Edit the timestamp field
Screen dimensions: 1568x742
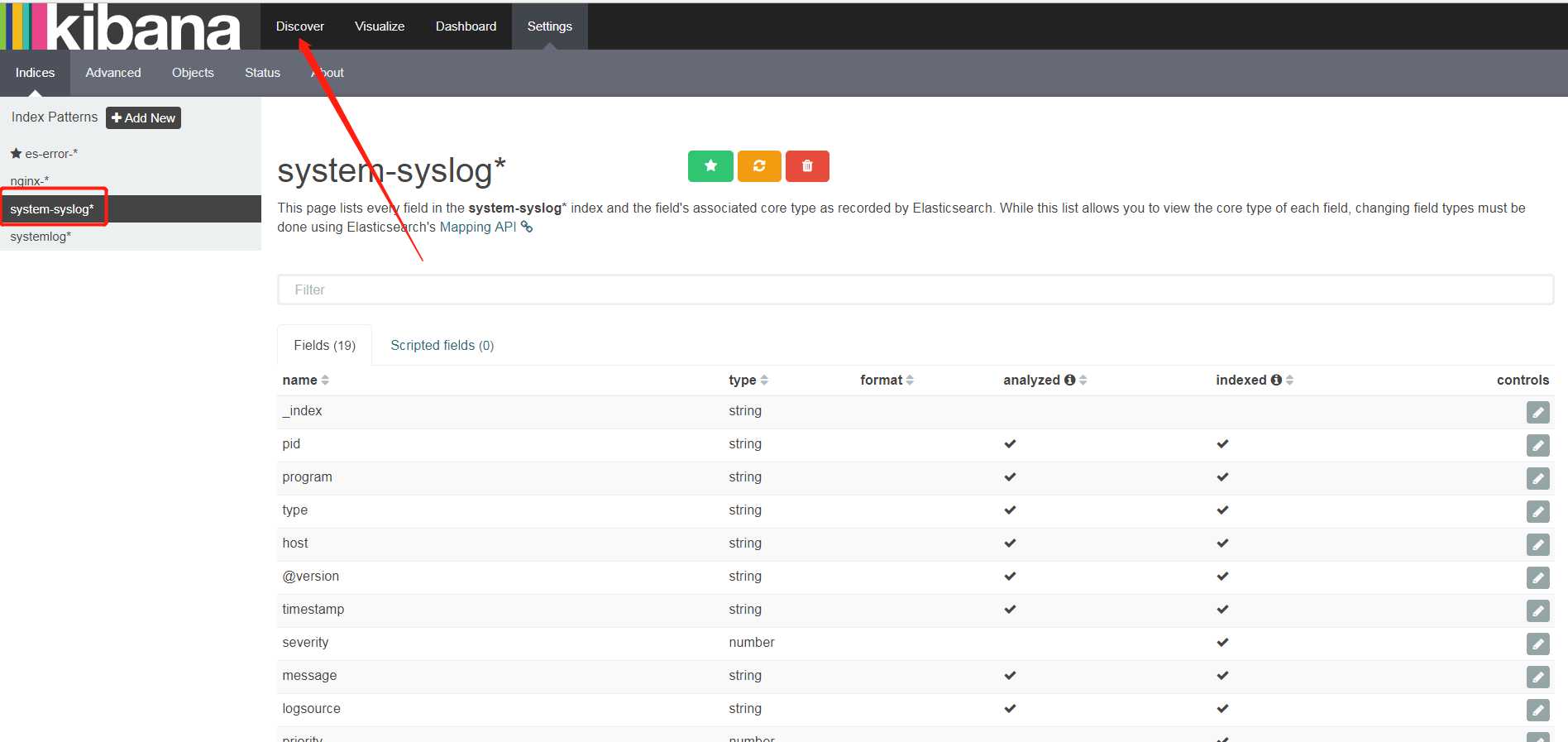tap(1537, 610)
